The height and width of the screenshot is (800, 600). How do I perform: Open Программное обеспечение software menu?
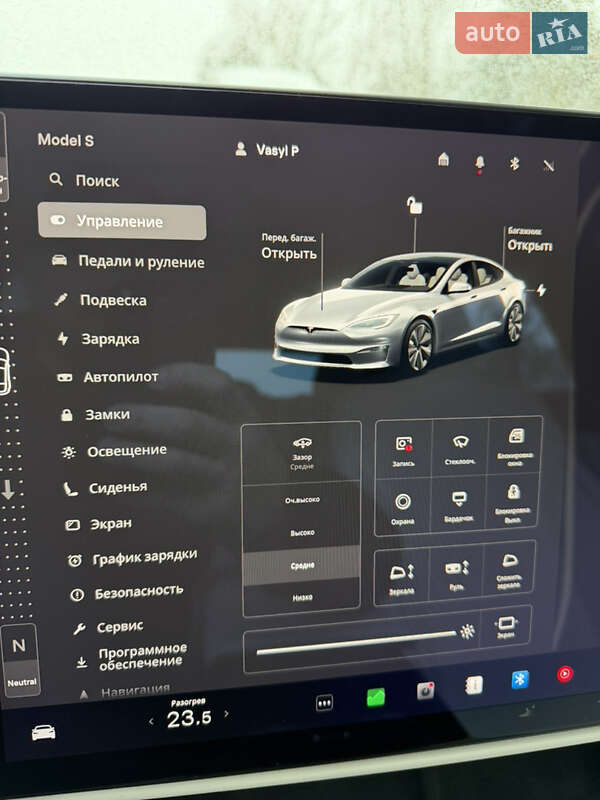coord(132,657)
